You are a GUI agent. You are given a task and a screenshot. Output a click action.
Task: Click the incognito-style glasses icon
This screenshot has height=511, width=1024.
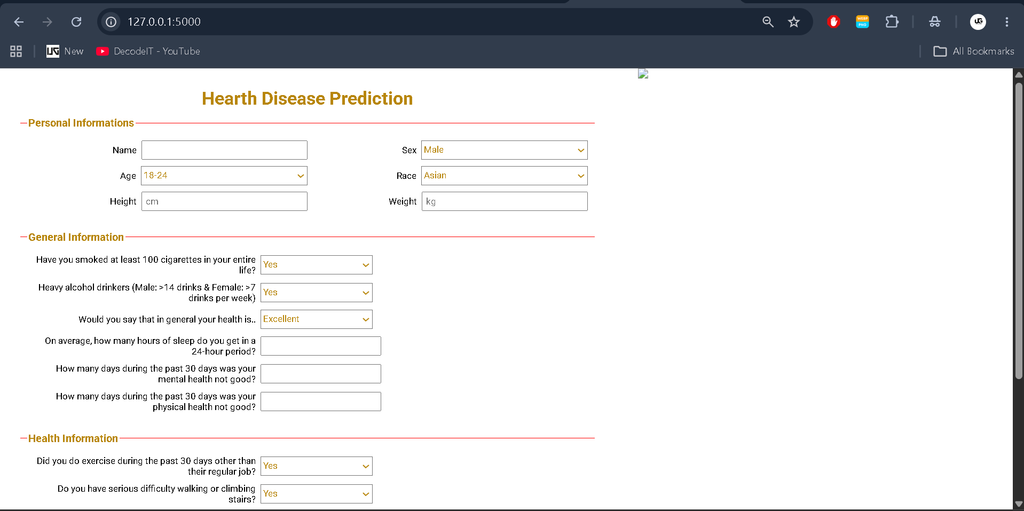[x=935, y=22]
